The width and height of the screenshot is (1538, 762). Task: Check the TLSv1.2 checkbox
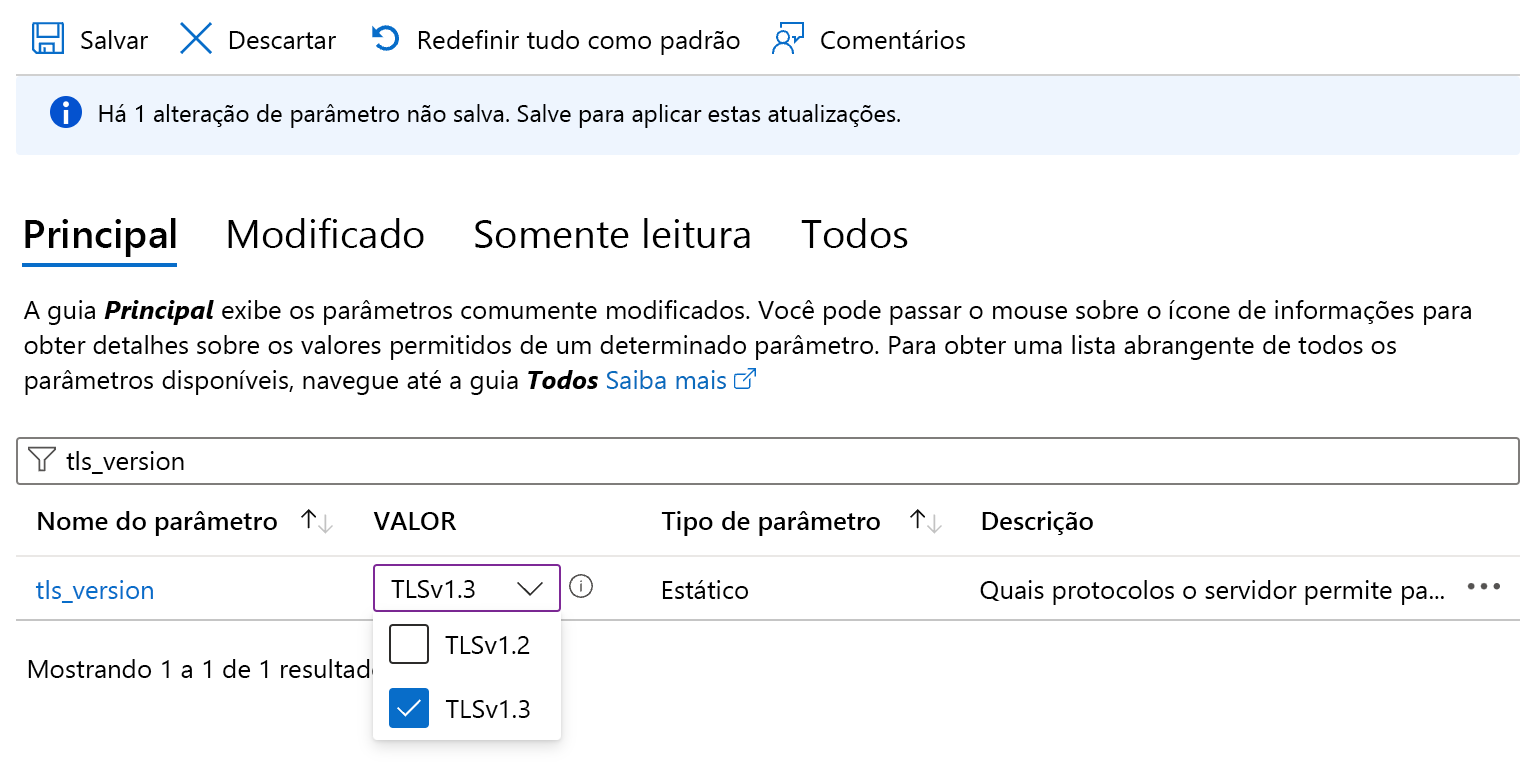pos(409,645)
